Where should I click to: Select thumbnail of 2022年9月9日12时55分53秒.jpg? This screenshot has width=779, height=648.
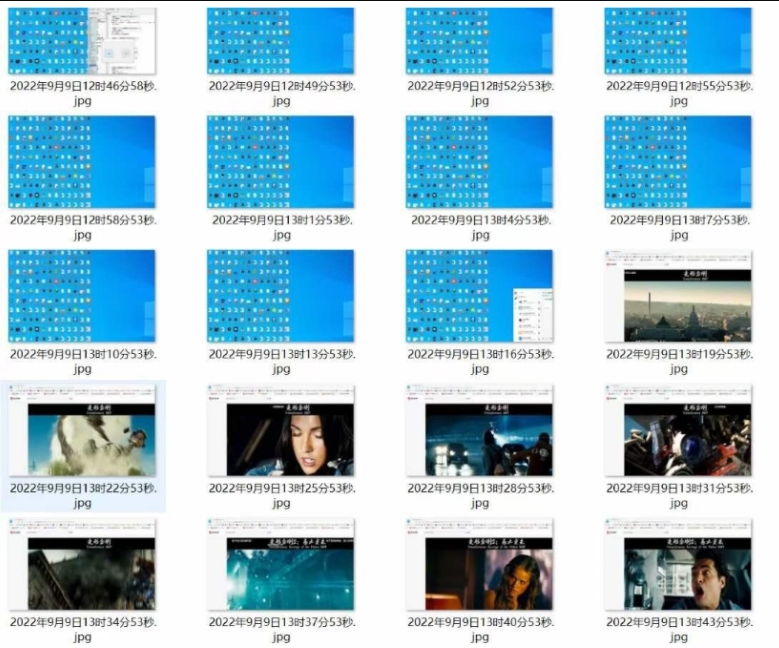[x=678, y=41]
